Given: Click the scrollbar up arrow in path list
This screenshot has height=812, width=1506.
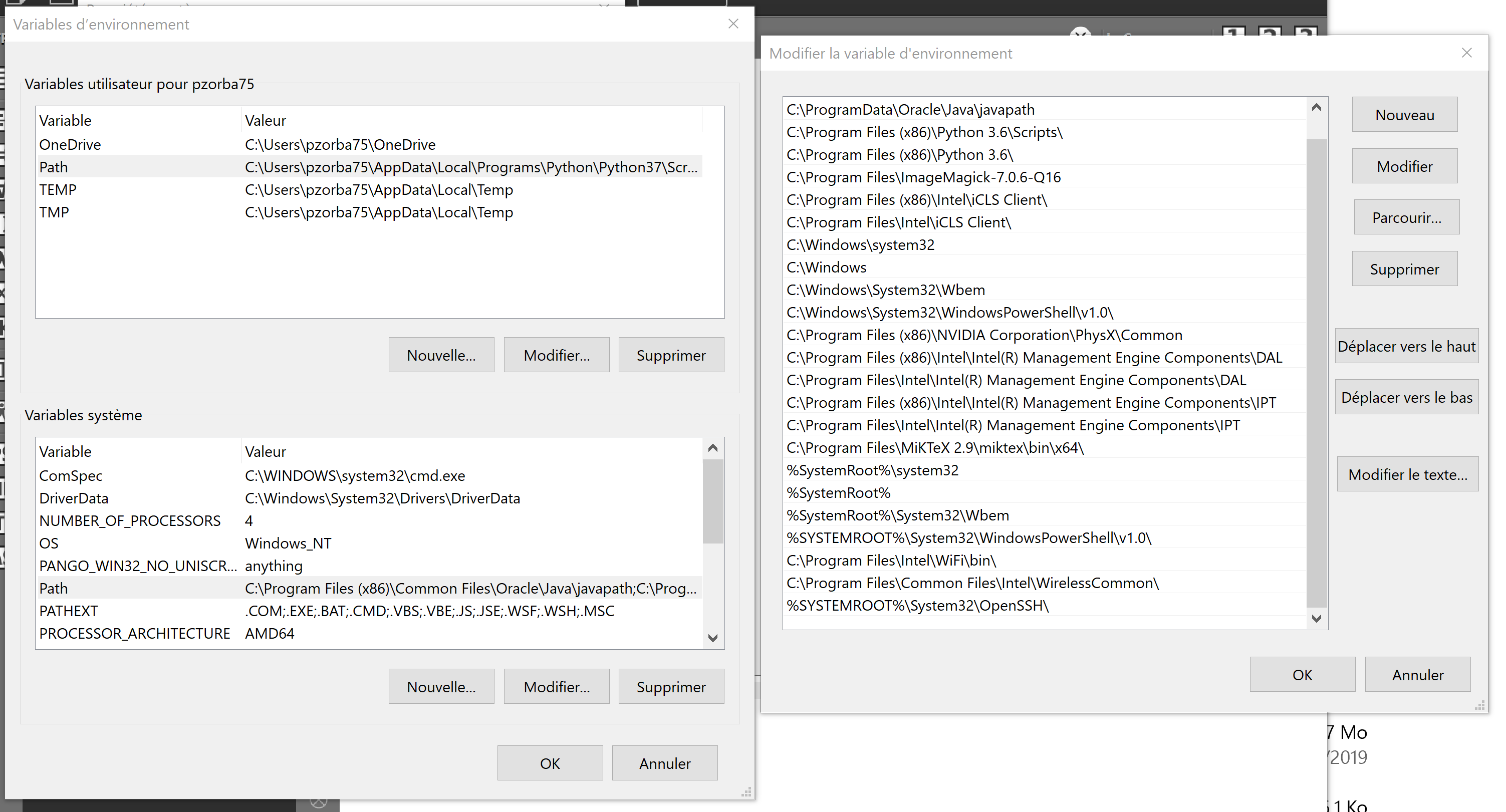Looking at the screenshot, I should [1317, 107].
